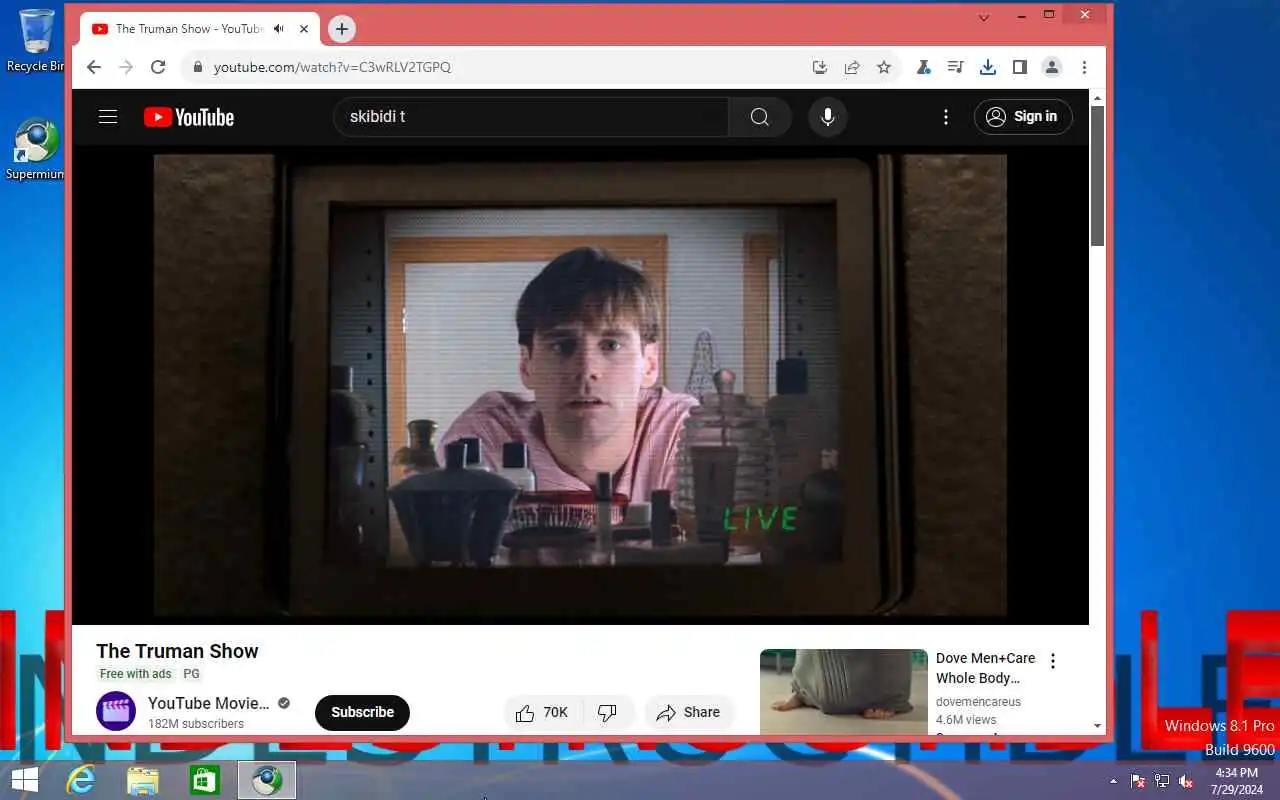1280x800 pixels.
Task: Open the Dove Men+Care video thumbnail
Action: (844, 692)
